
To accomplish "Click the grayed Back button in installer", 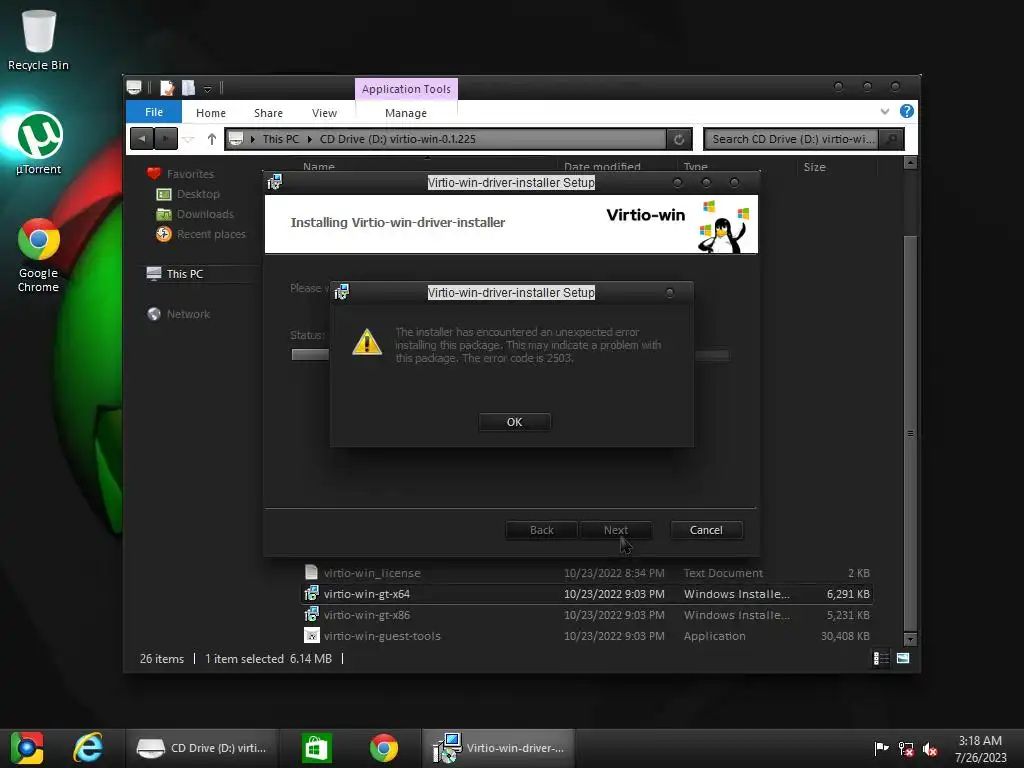I will pyautogui.click(x=541, y=530).
